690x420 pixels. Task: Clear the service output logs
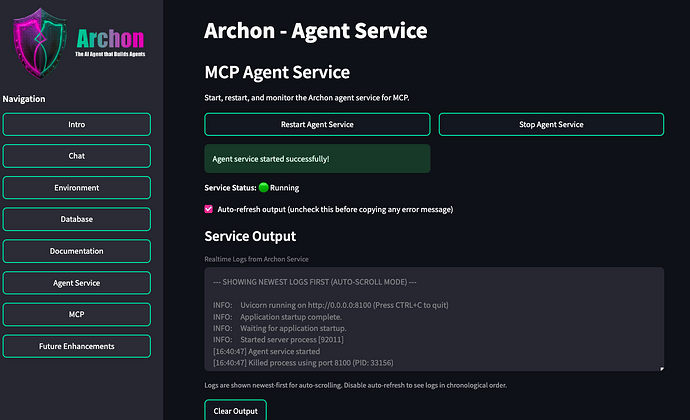[x=235, y=410]
